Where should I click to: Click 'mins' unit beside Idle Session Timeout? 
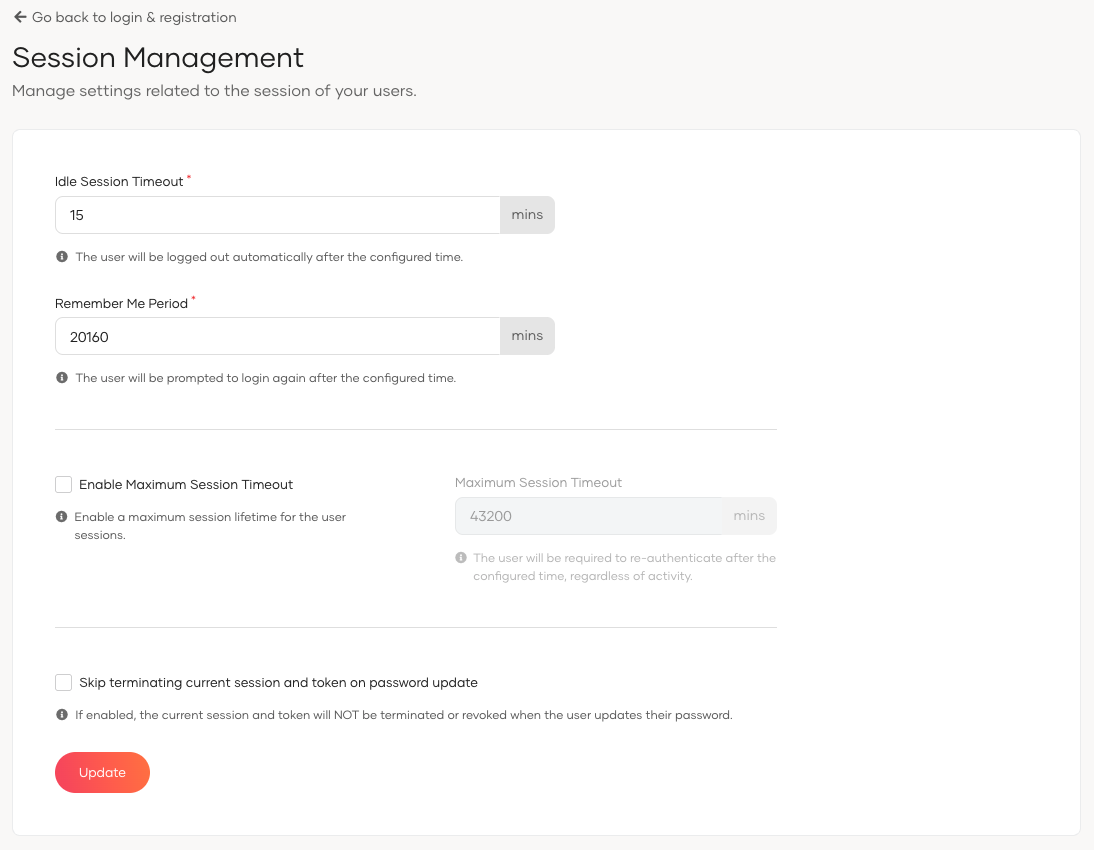(x=527, y=215)
